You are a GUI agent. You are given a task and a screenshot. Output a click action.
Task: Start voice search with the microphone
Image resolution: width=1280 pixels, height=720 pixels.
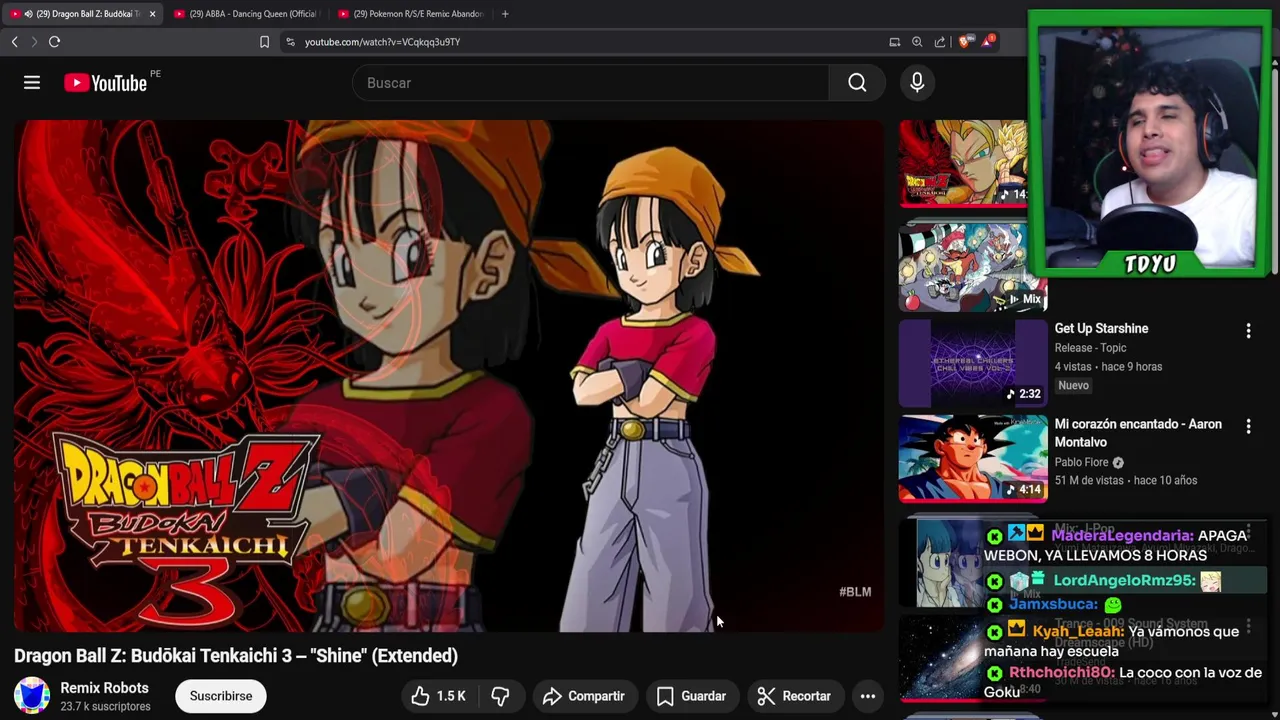917,83
